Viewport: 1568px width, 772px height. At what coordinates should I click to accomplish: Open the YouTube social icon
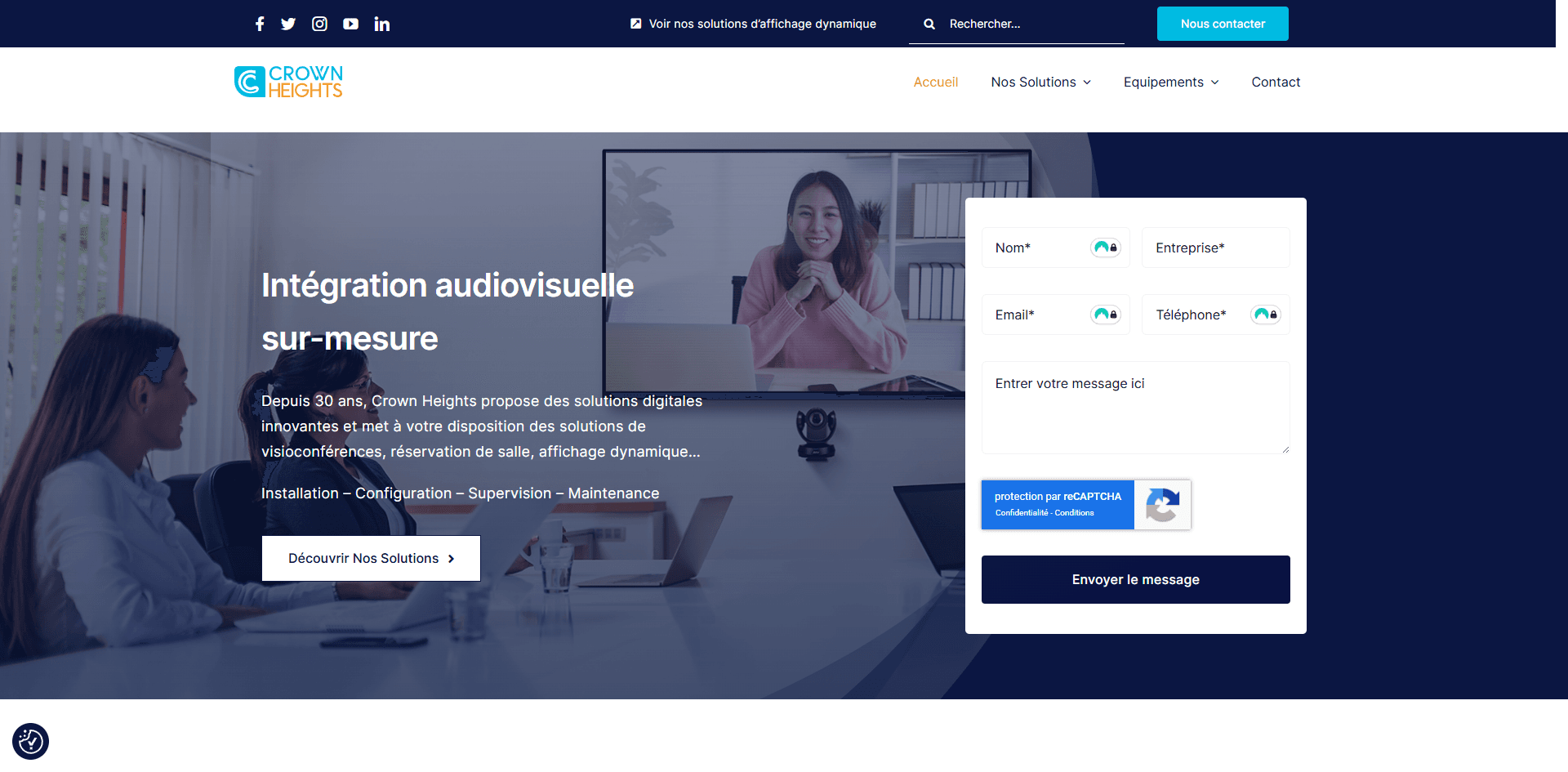[x=350, y=24]
